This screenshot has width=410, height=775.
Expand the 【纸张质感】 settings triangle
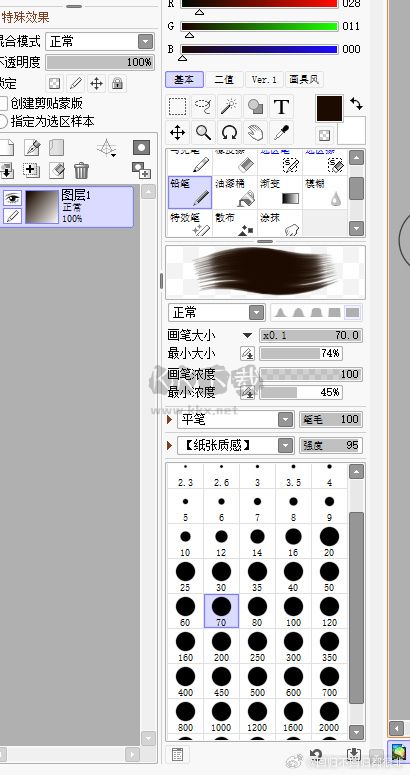click(x=170, y=445)
